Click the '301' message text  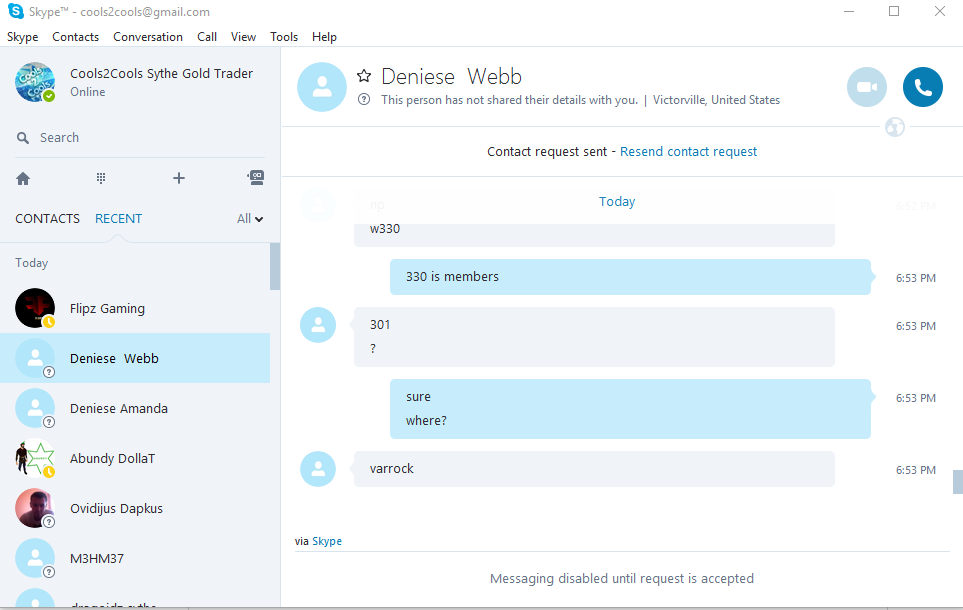[x=380, y=325]
